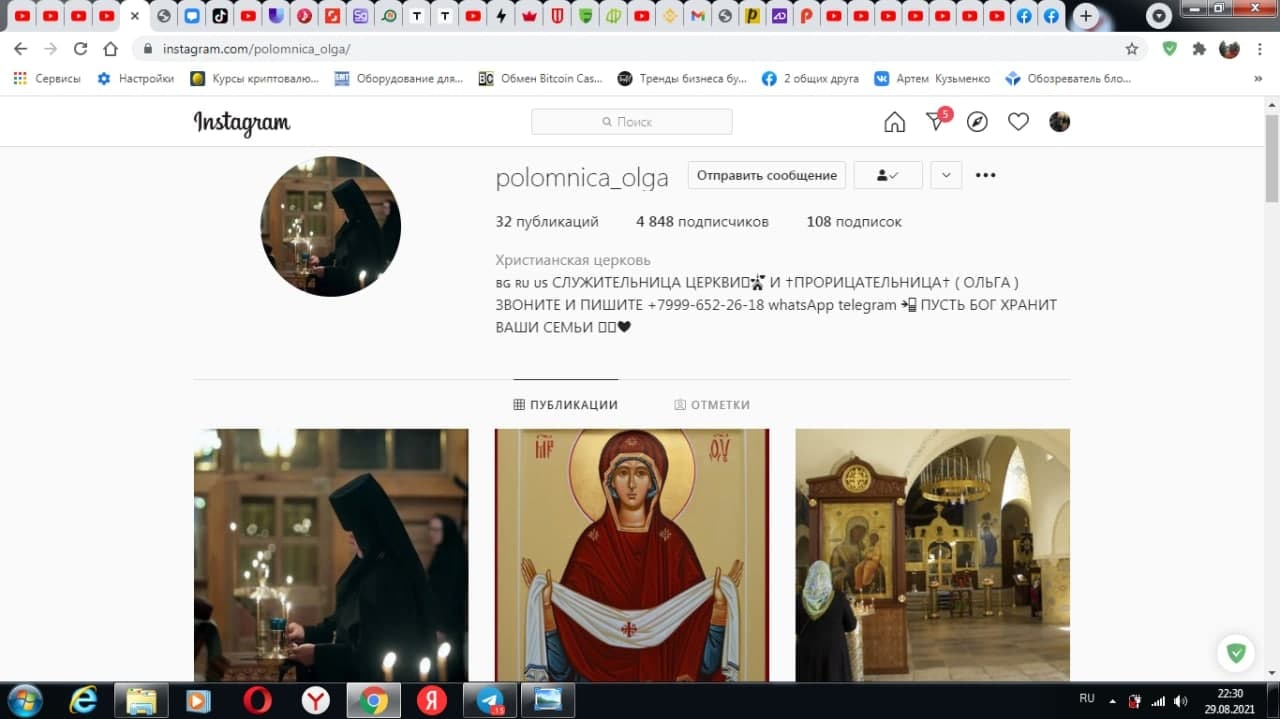Open Оборудование для... bookmark
This screenshot has height=719, width=1280.
pyautogui.click(x=399, y=78)
